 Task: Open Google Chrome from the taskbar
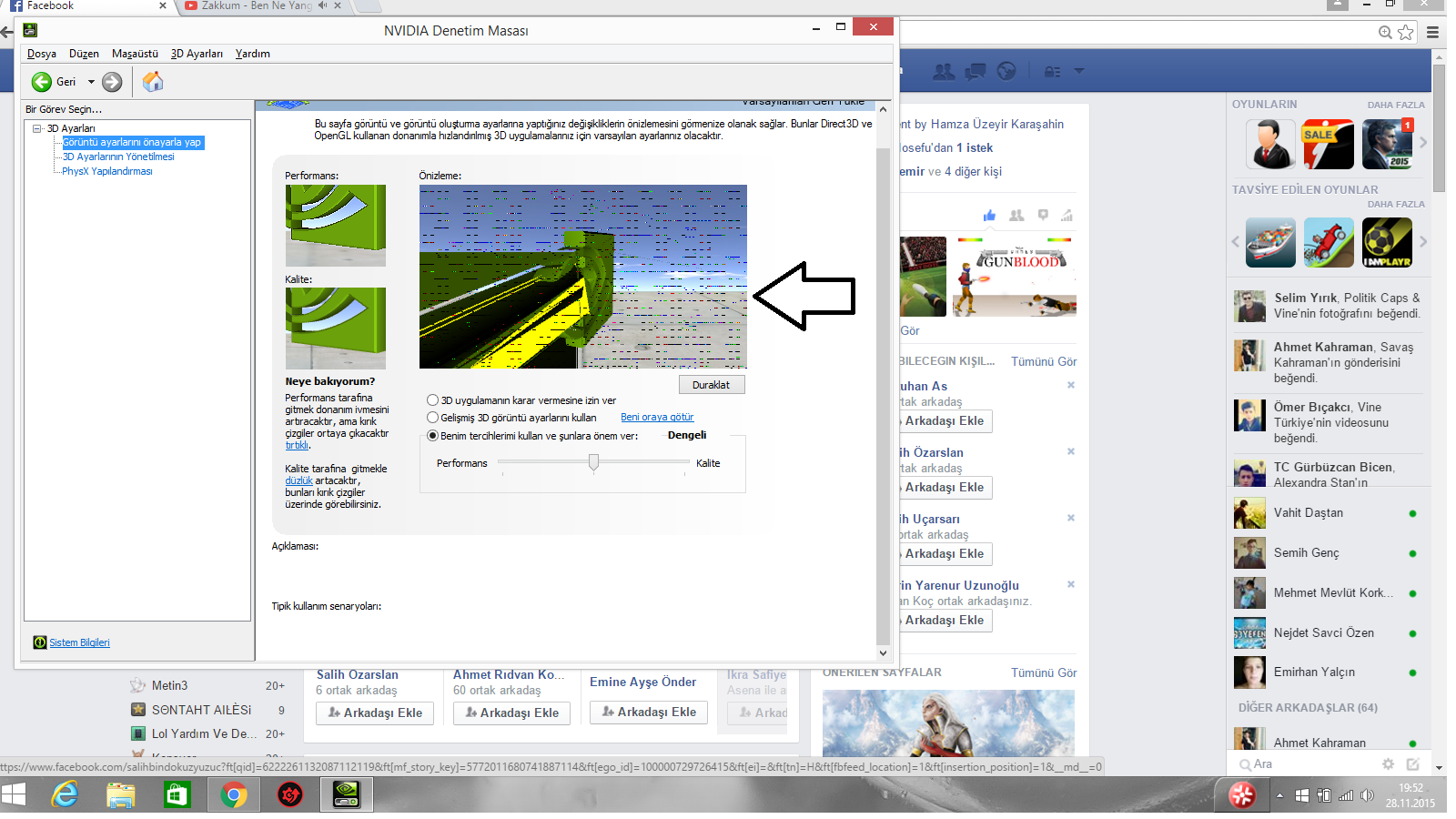click(234, 795)
